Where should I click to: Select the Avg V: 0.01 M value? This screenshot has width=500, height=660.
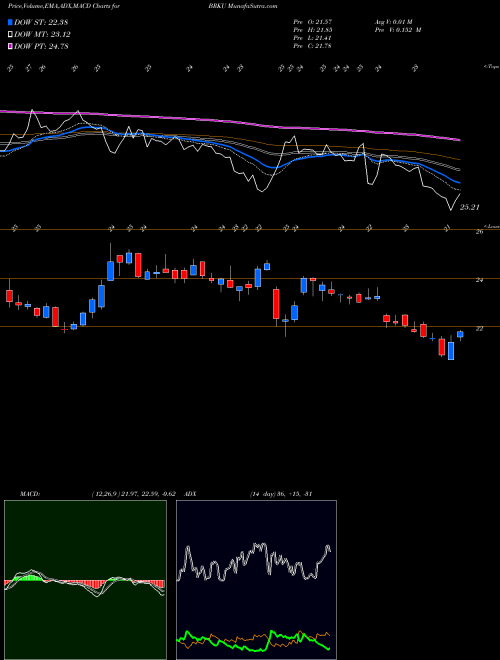[x=395, y=22]
